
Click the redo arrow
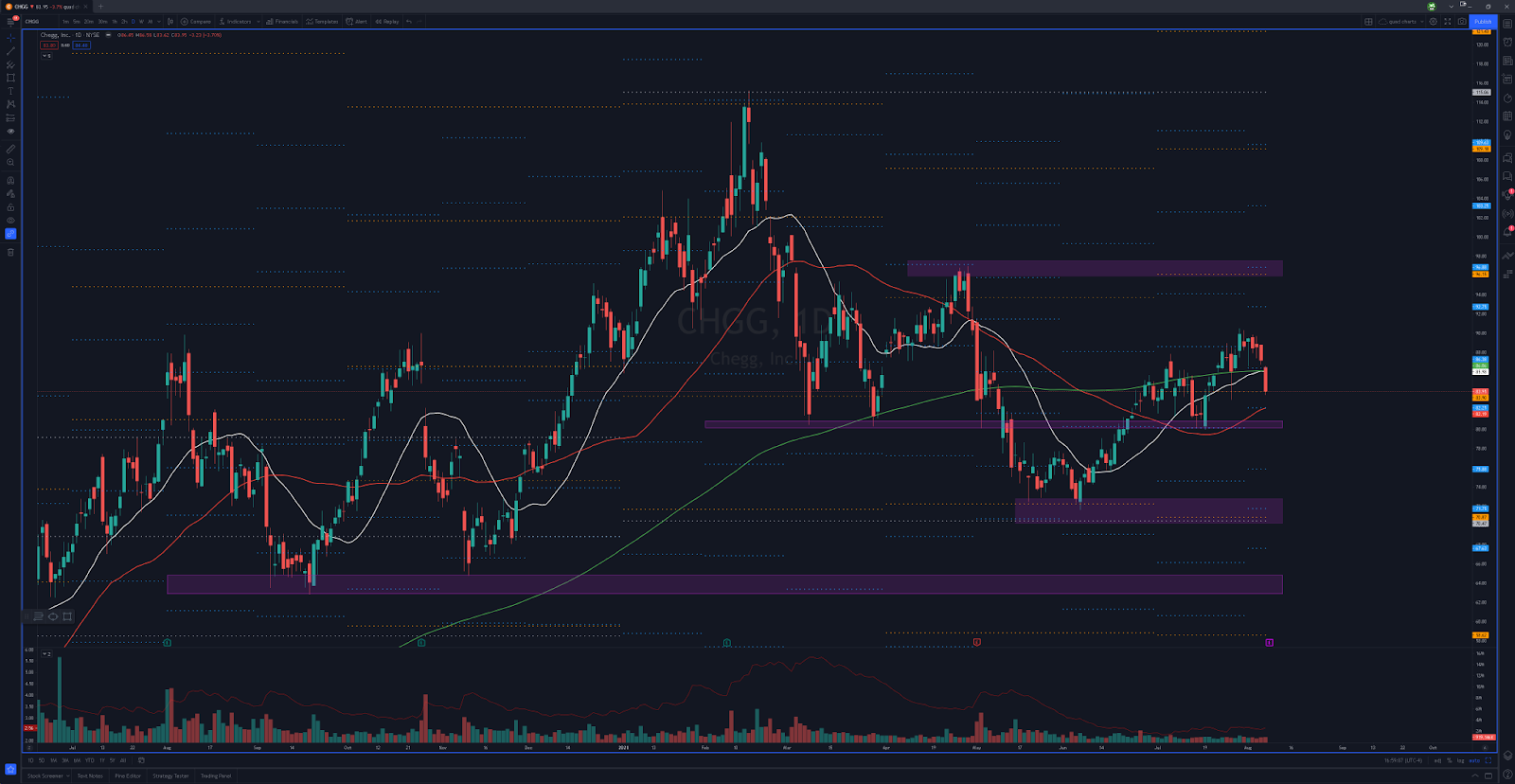click(419, 21)
